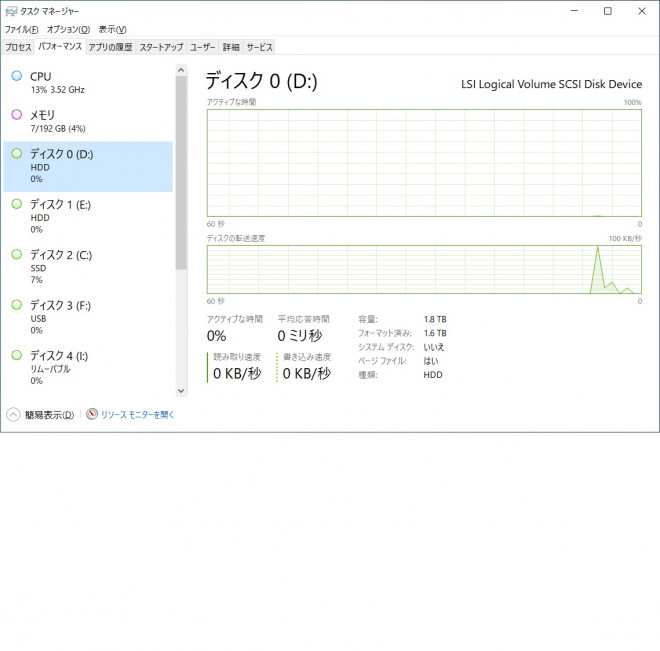Open the ファイル(F) menu

coord(21,29)
